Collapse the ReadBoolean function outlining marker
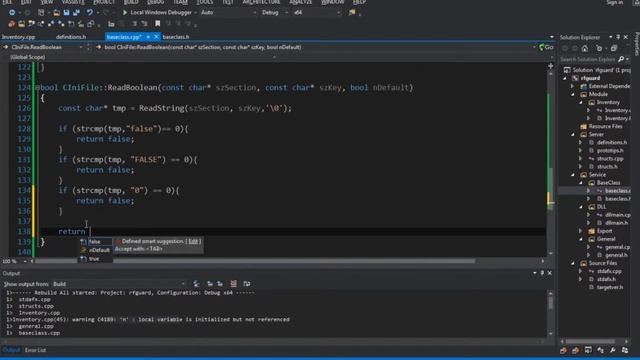 click(x=38, y=87)
